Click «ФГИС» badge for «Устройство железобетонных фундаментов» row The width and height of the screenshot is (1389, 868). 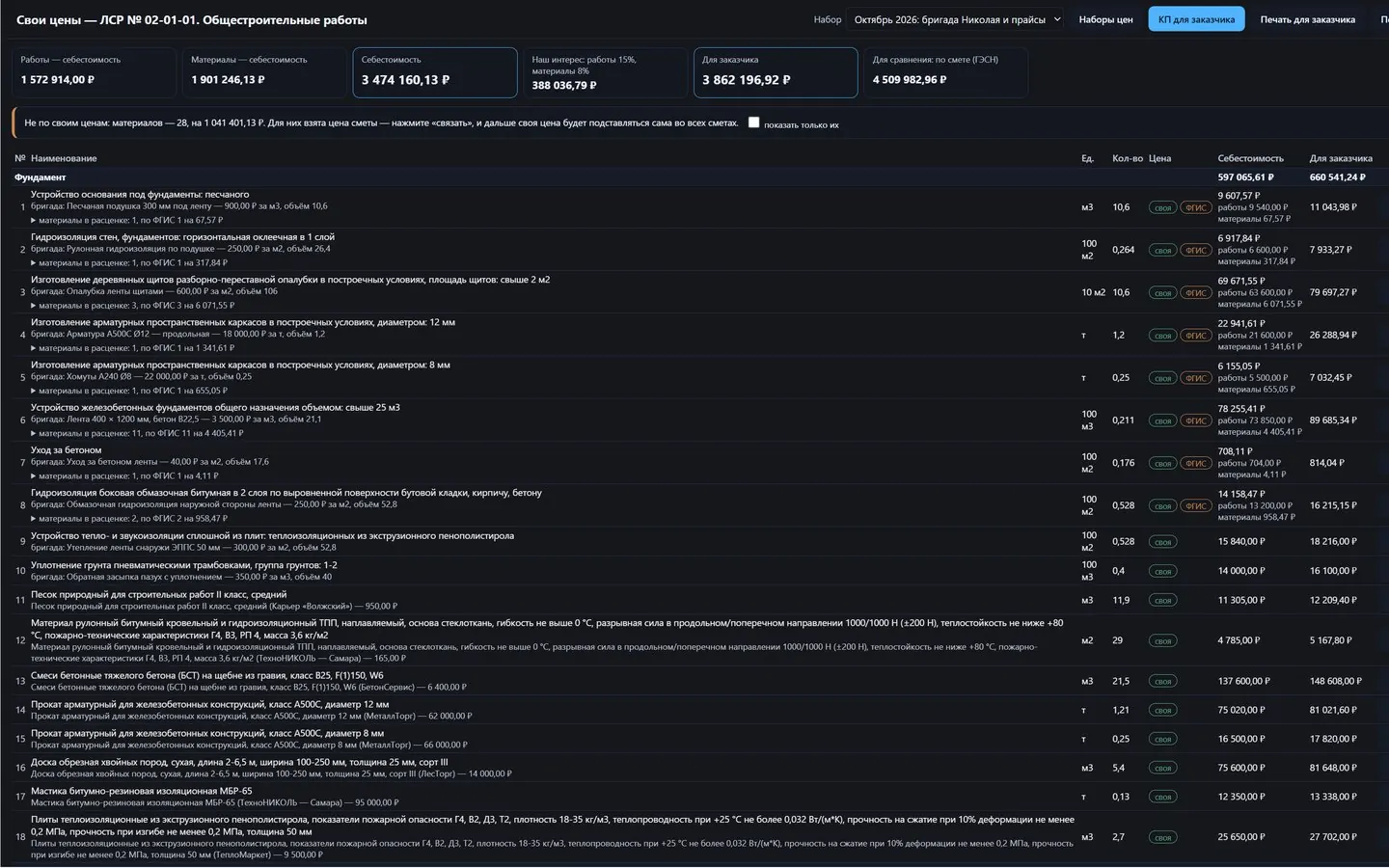click(x=1196, y=420)
